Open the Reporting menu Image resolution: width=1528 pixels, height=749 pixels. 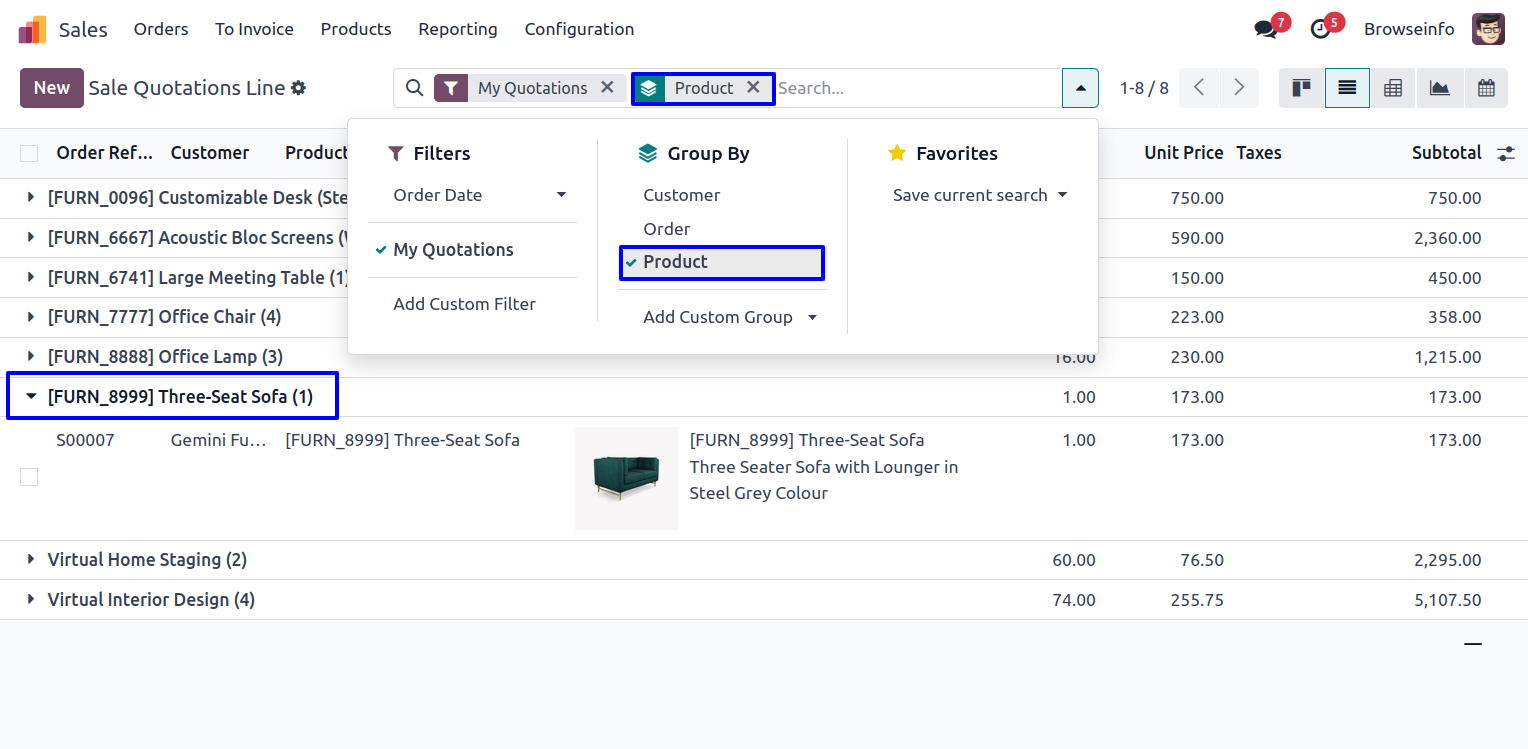click(x=457, y=29)
